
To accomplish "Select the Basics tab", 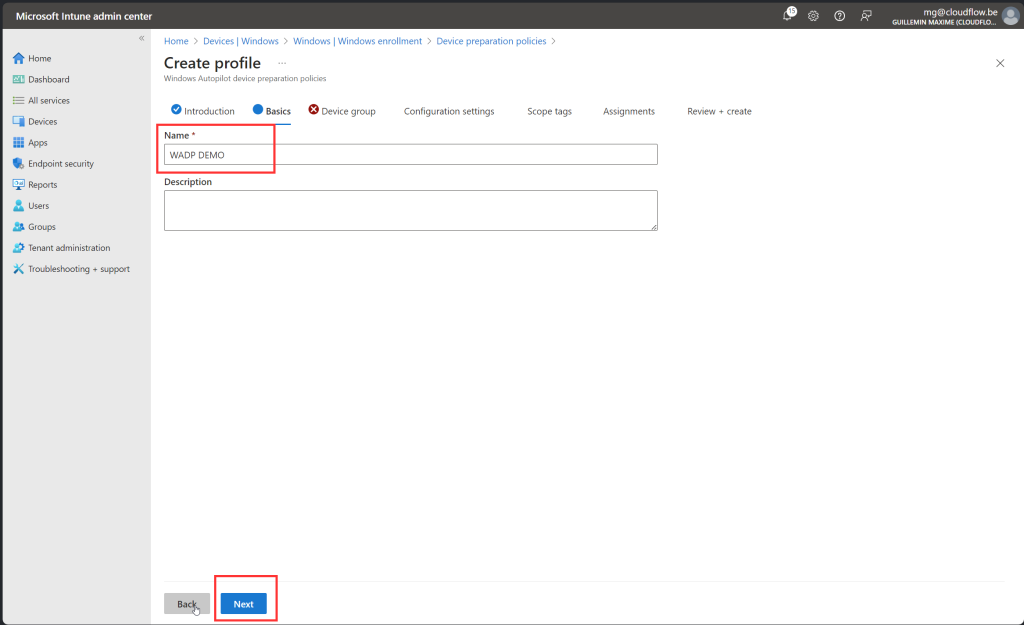I will (x=272, y=111).
